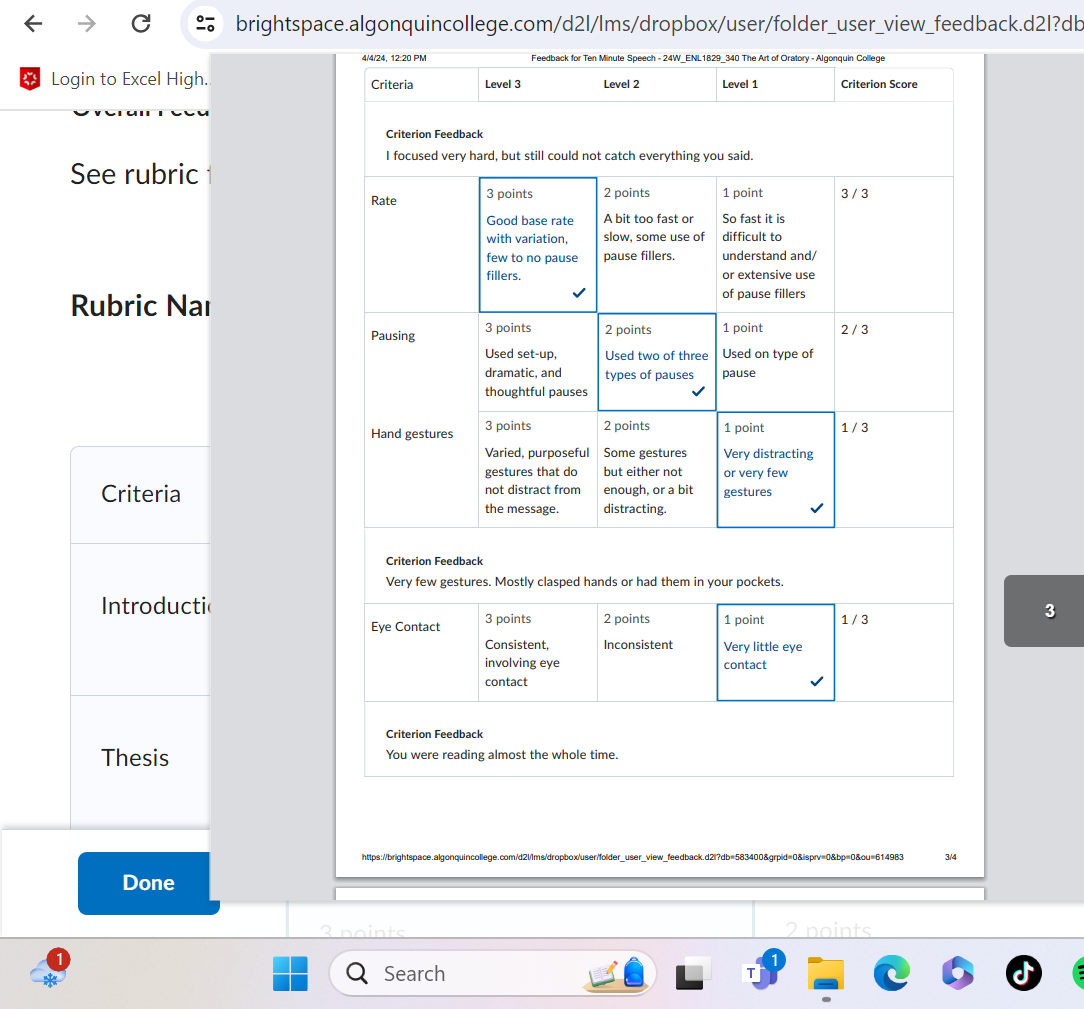Click Hand gestures criterion score 1 / 3

pos(854,428)
